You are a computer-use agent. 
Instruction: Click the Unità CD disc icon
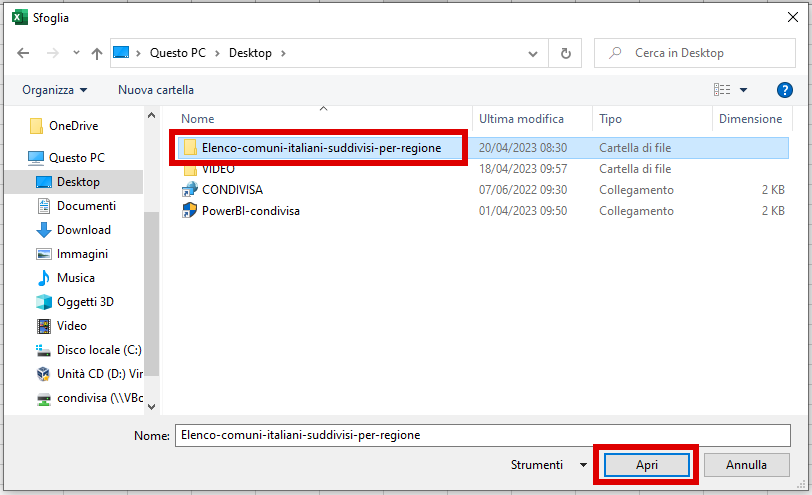[x=44, y=374]
